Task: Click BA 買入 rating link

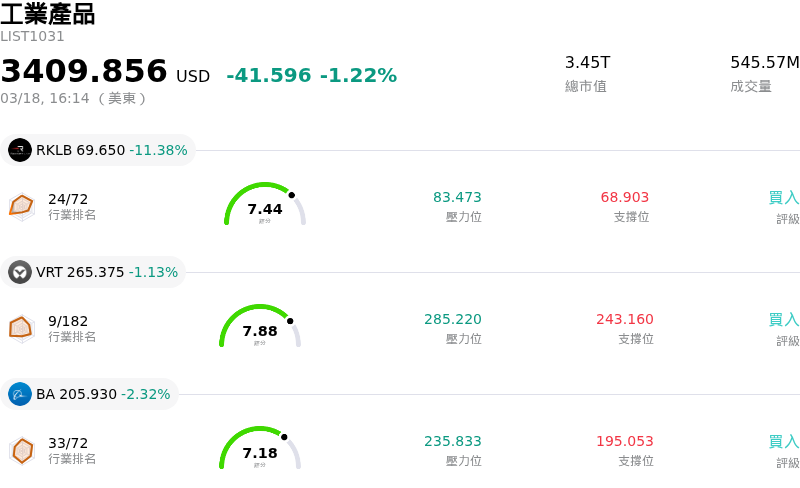Action: [x=784, y=442]
